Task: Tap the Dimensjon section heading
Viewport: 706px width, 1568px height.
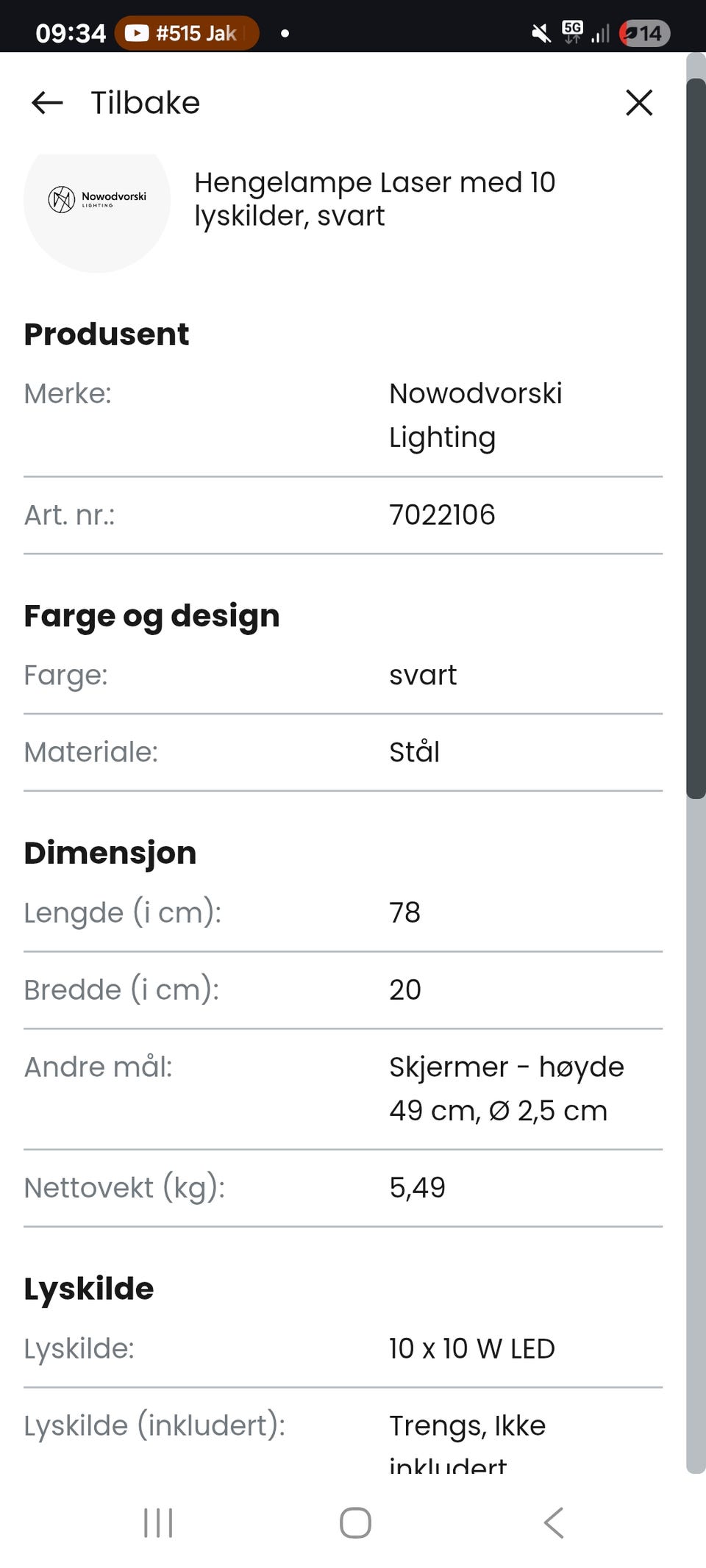Action: pos(110,853)
